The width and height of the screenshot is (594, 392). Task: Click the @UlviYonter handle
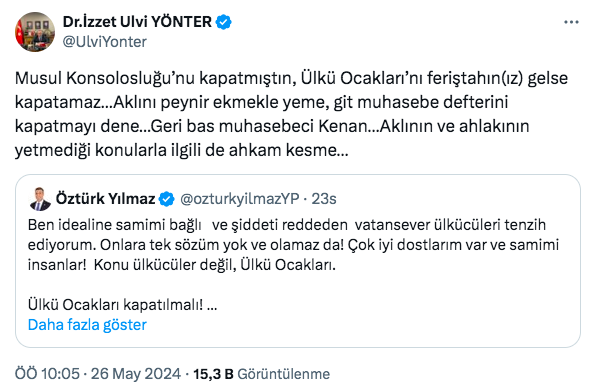coord(105,42)
